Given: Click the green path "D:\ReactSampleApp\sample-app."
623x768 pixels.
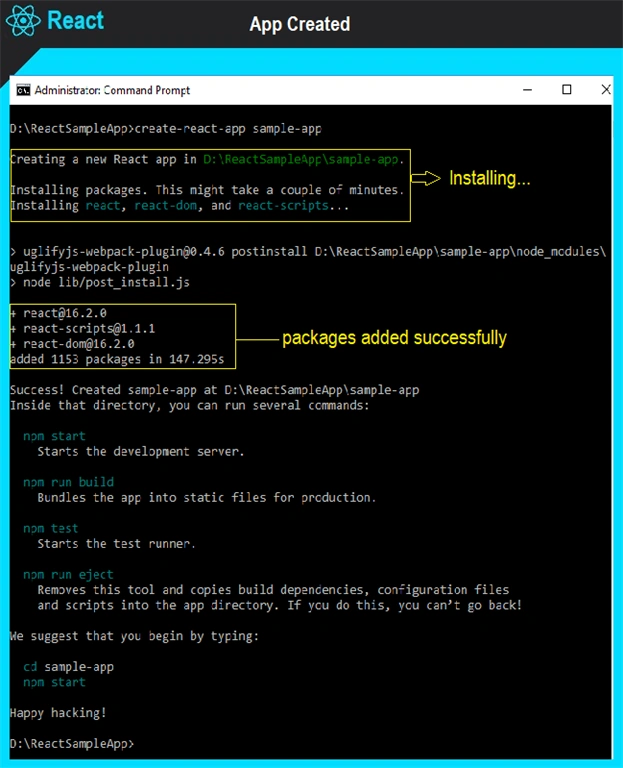Looking at the screenshot, I should click(x=304, y=160).
